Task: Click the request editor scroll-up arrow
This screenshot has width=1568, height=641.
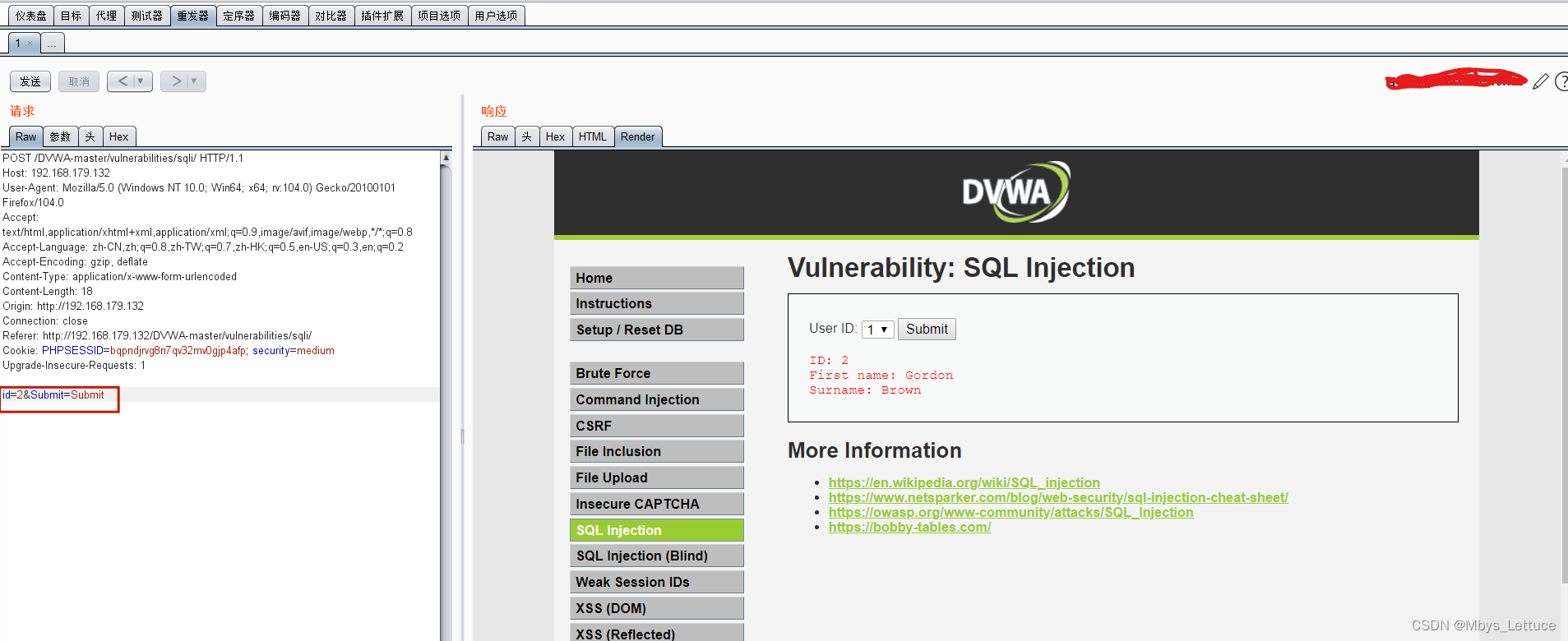Action: tap(446, 157)
